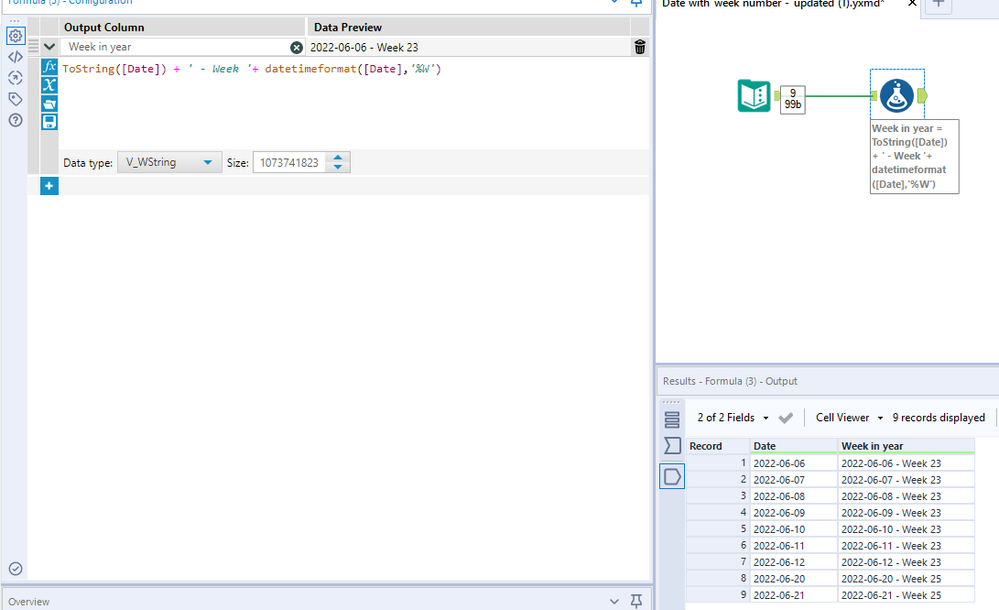Open the Configuration gear icon in the sidebar
Screen dimensions: 999x610
[x=14, y=35]
